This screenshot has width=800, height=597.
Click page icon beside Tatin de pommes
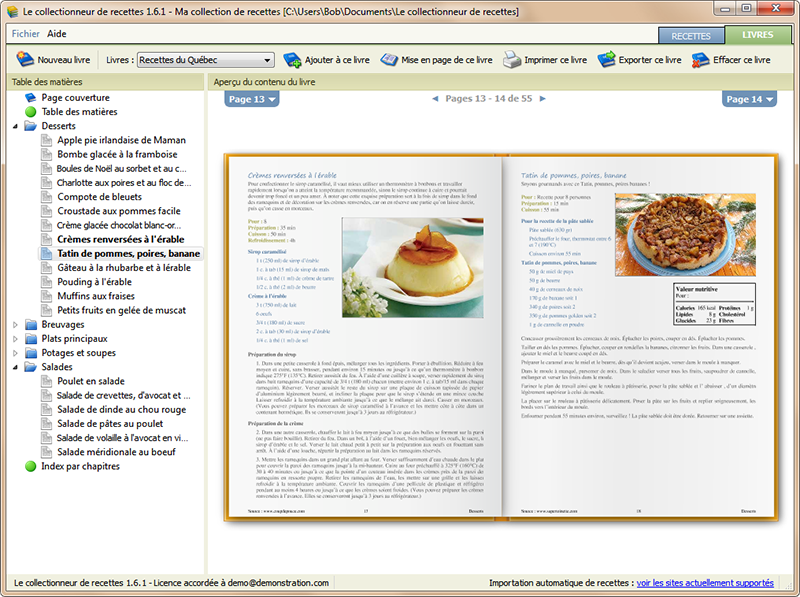click(x=46, y=254)
